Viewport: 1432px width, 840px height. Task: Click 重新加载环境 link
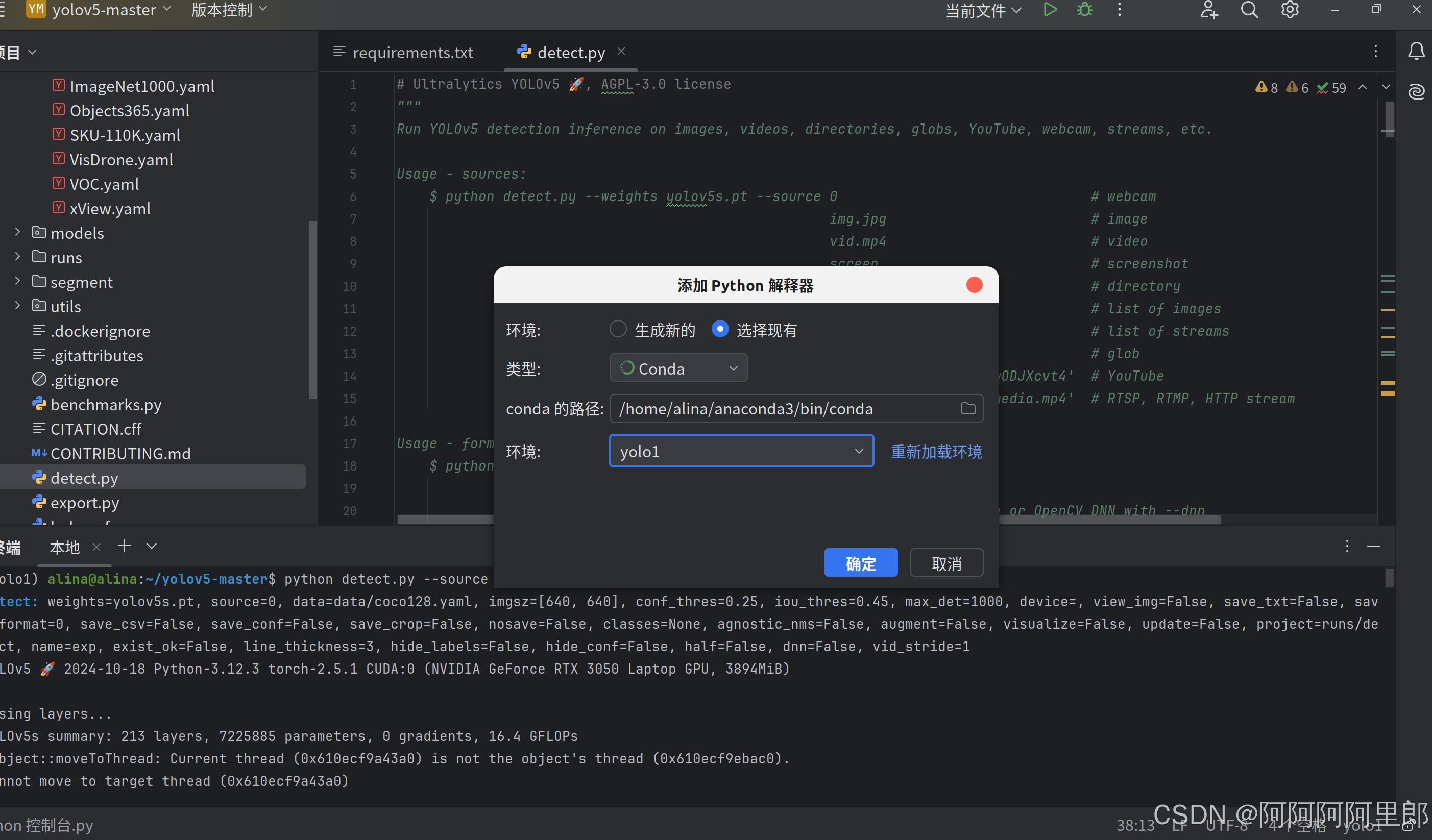coord(936,452)
